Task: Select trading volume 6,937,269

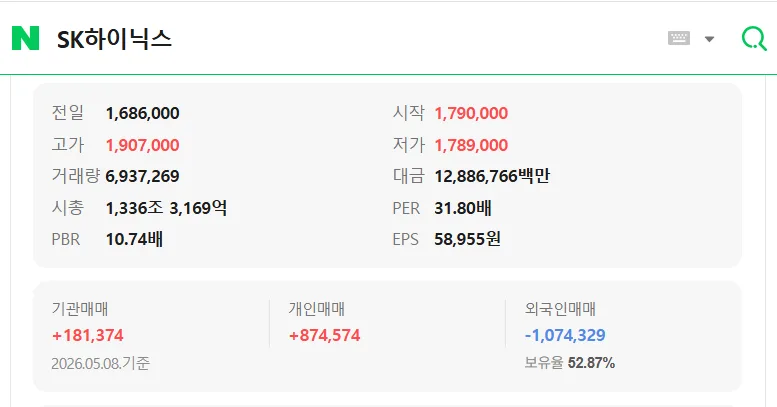Action: pos(143,176)
